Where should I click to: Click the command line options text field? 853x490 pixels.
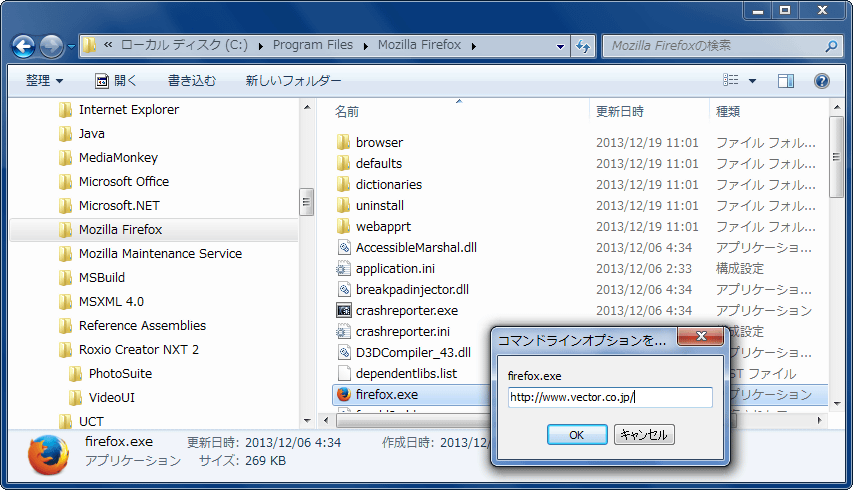[610, 398]
